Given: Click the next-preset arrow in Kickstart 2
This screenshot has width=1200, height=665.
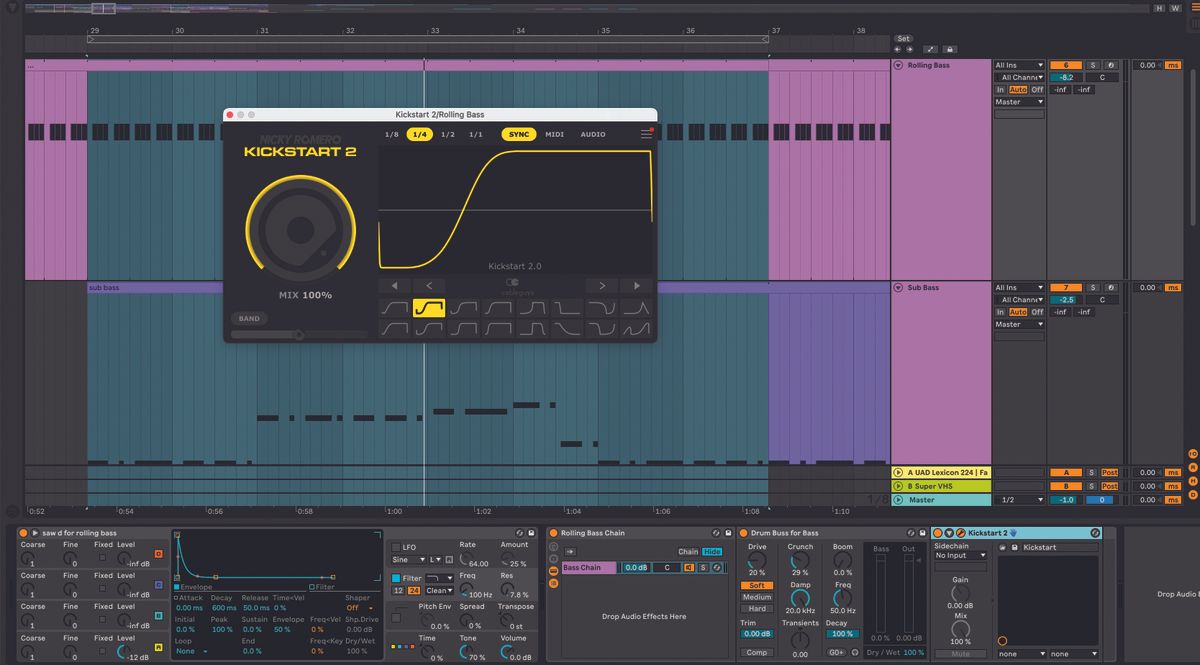Looking at the screenshot, I should pos(602,286).
